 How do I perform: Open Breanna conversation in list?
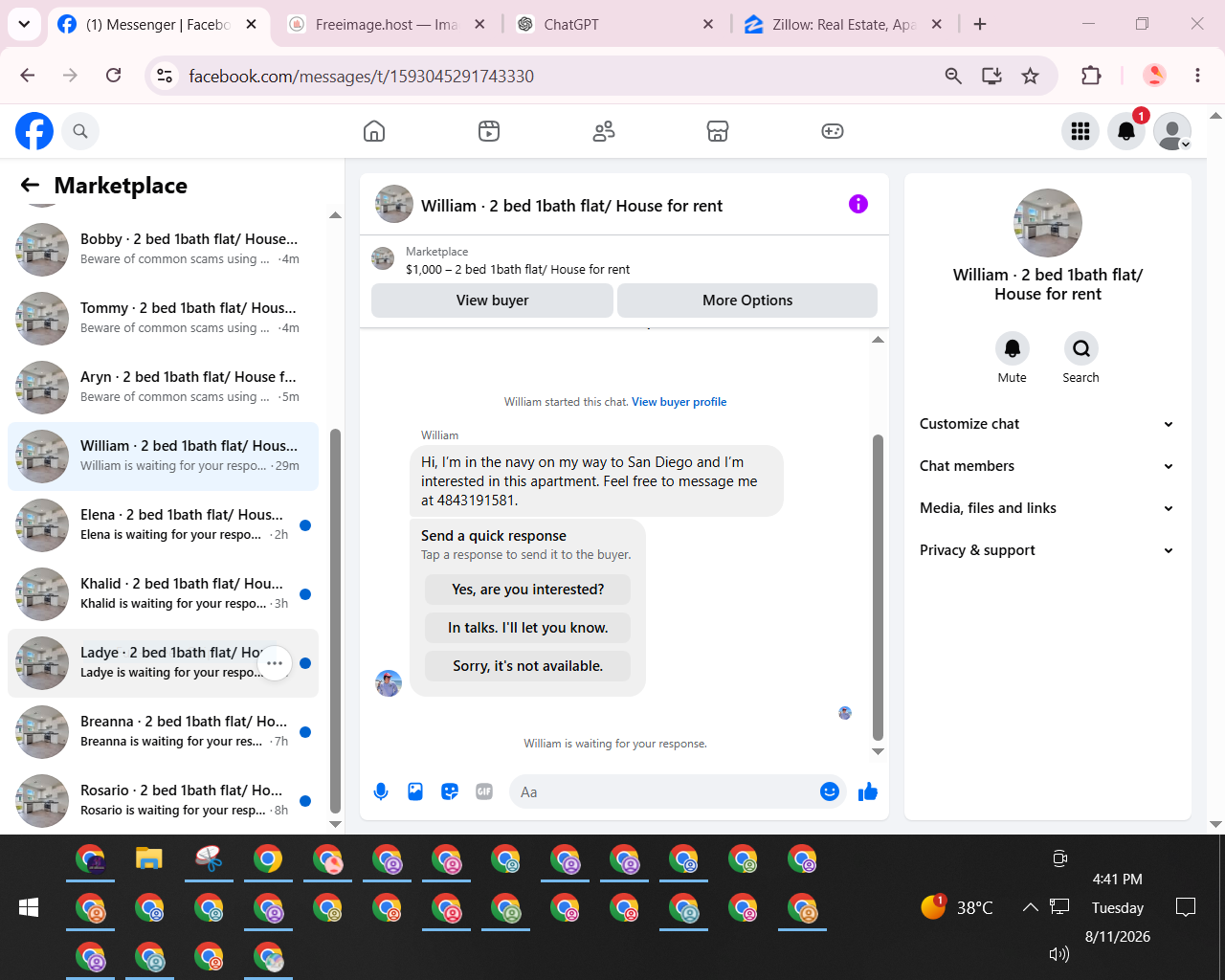[163, 731]
